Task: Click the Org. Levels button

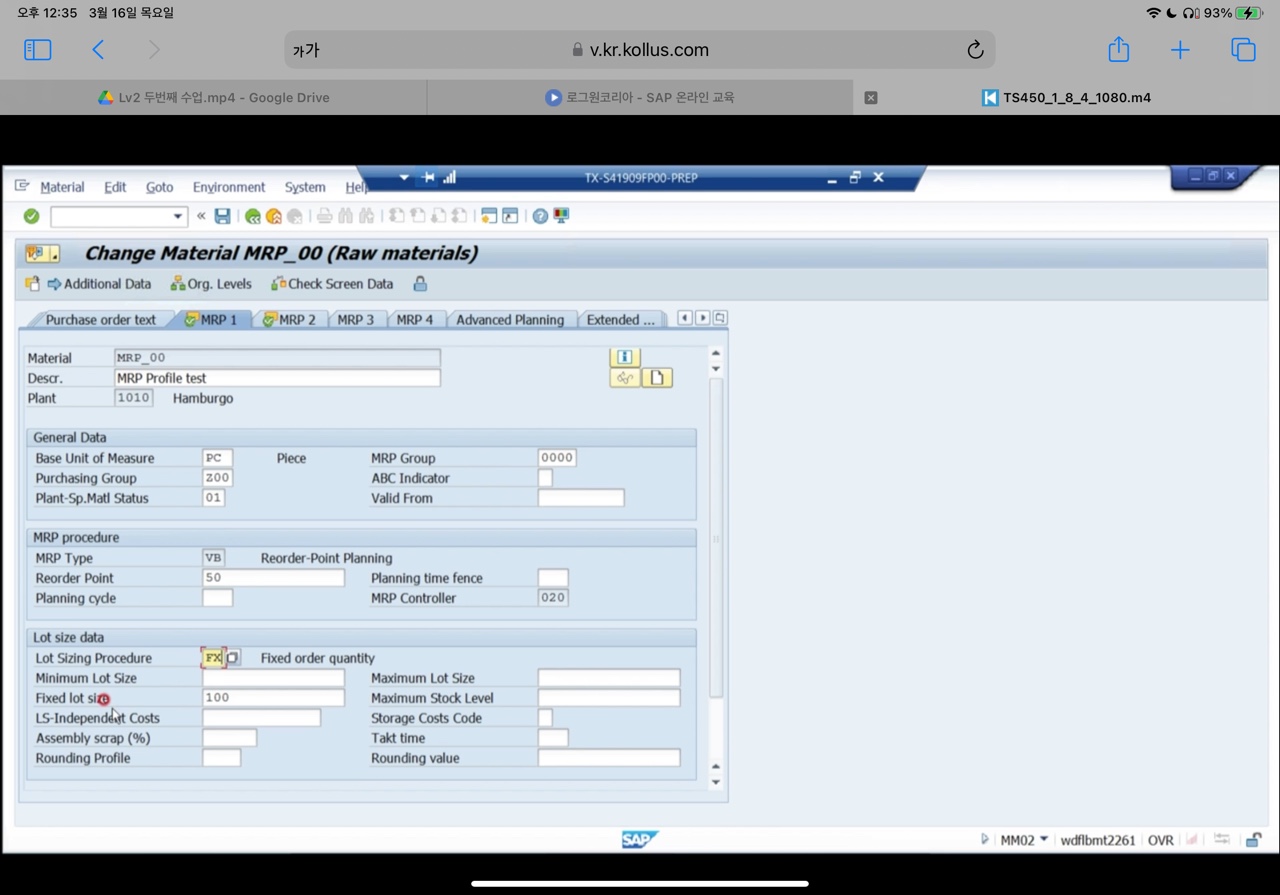Action: (x=211, y=284)
